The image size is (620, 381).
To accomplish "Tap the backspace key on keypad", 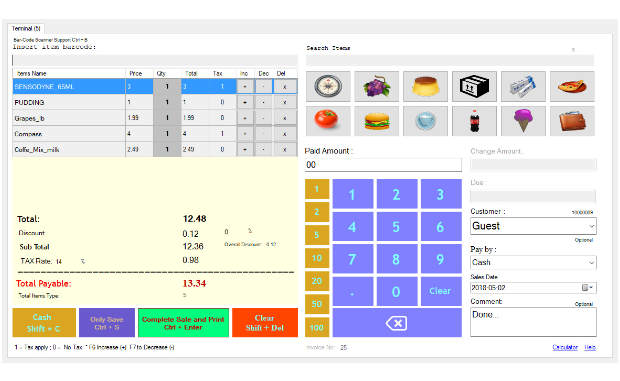I will pos(397,323).
